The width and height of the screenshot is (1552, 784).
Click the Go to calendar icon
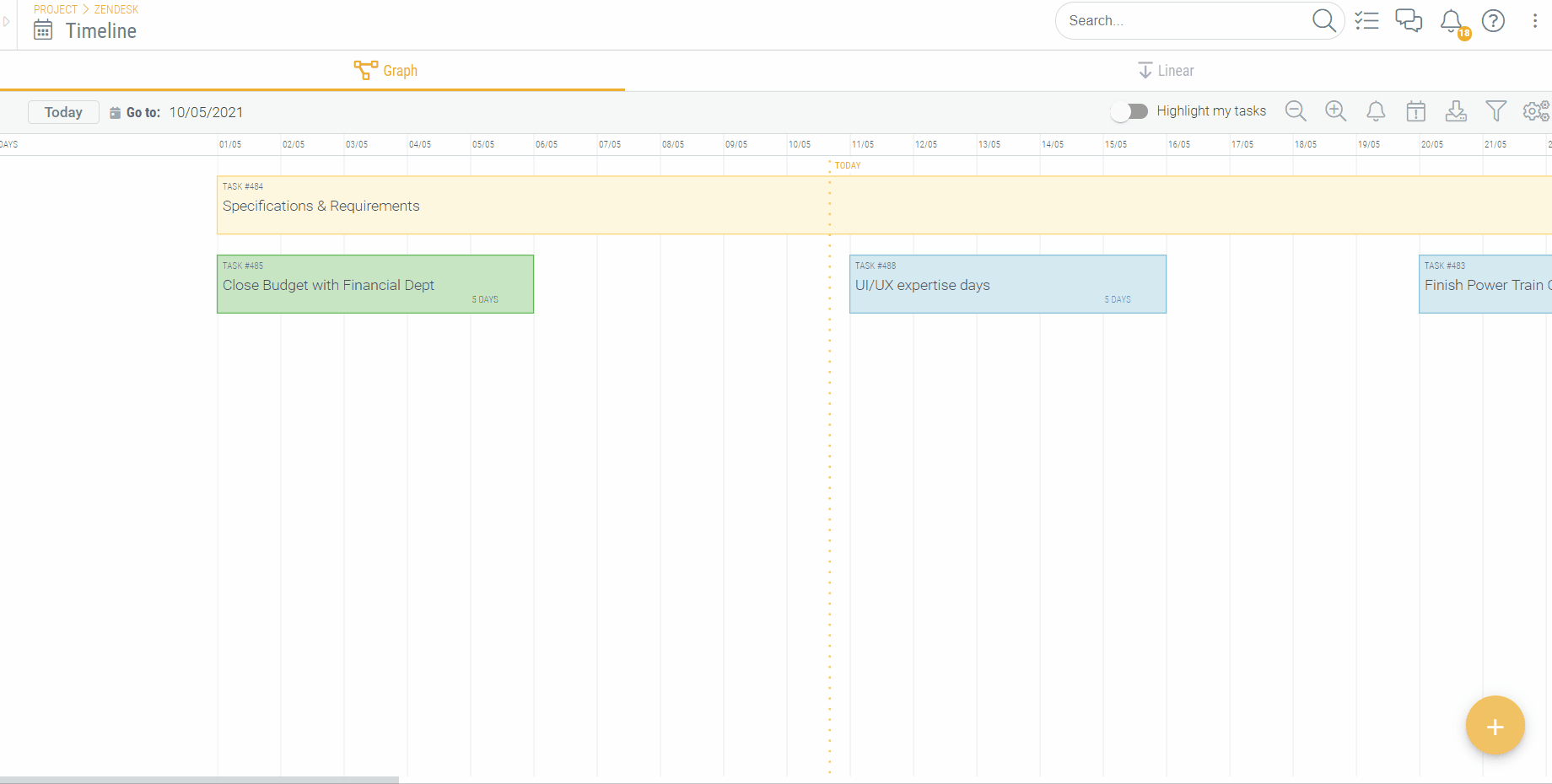pyautogui.click(x=116, y=113)
